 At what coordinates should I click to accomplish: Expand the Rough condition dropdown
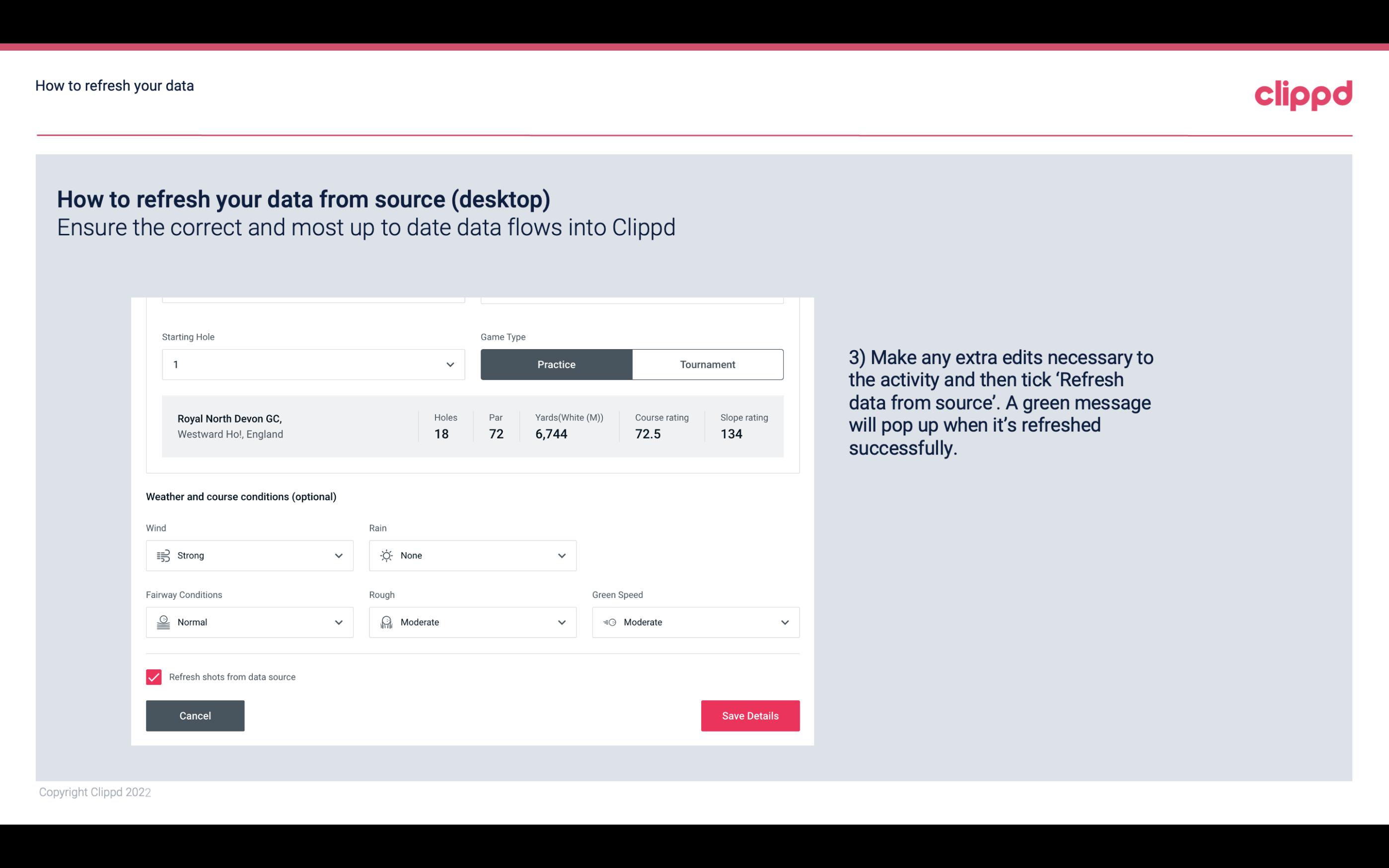[561, 622]
